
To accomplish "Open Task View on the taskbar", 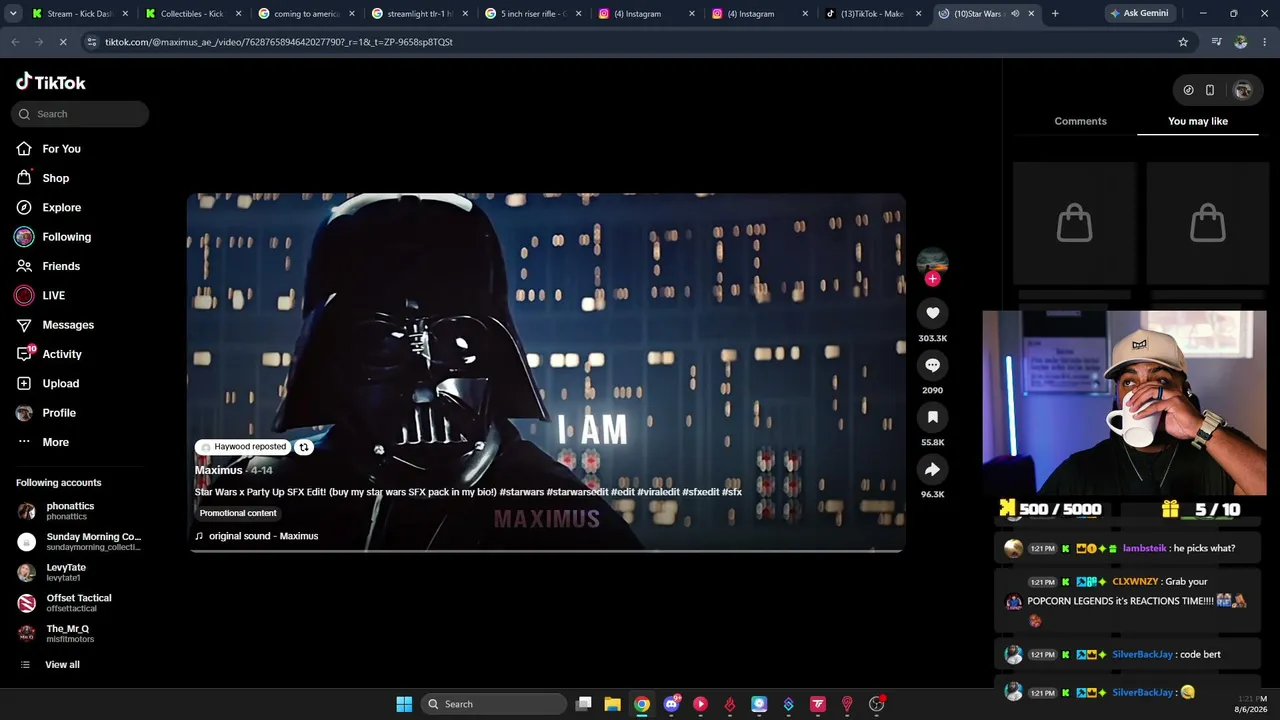I will point(584,704).
